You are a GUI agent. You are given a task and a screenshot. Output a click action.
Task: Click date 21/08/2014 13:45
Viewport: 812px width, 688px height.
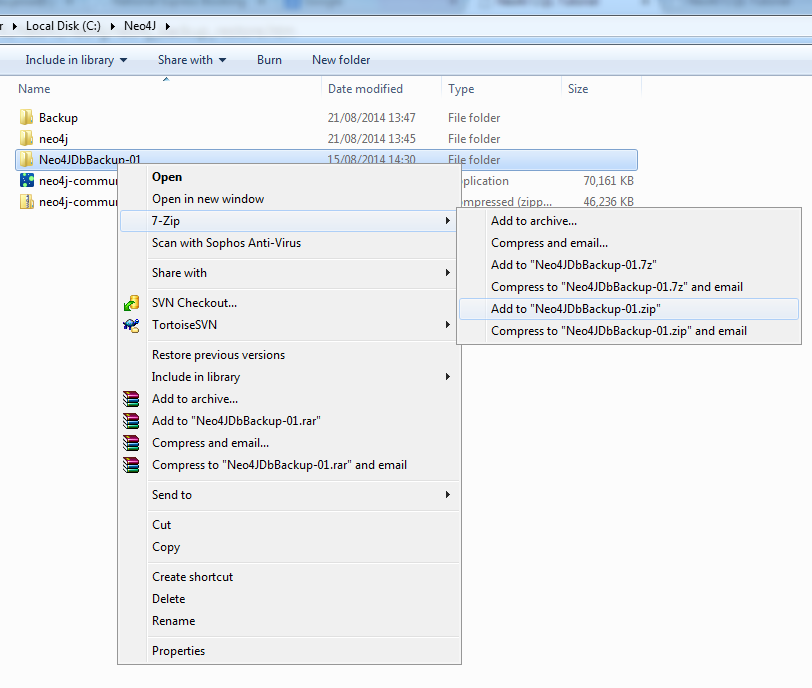click(x=371, y=139)
